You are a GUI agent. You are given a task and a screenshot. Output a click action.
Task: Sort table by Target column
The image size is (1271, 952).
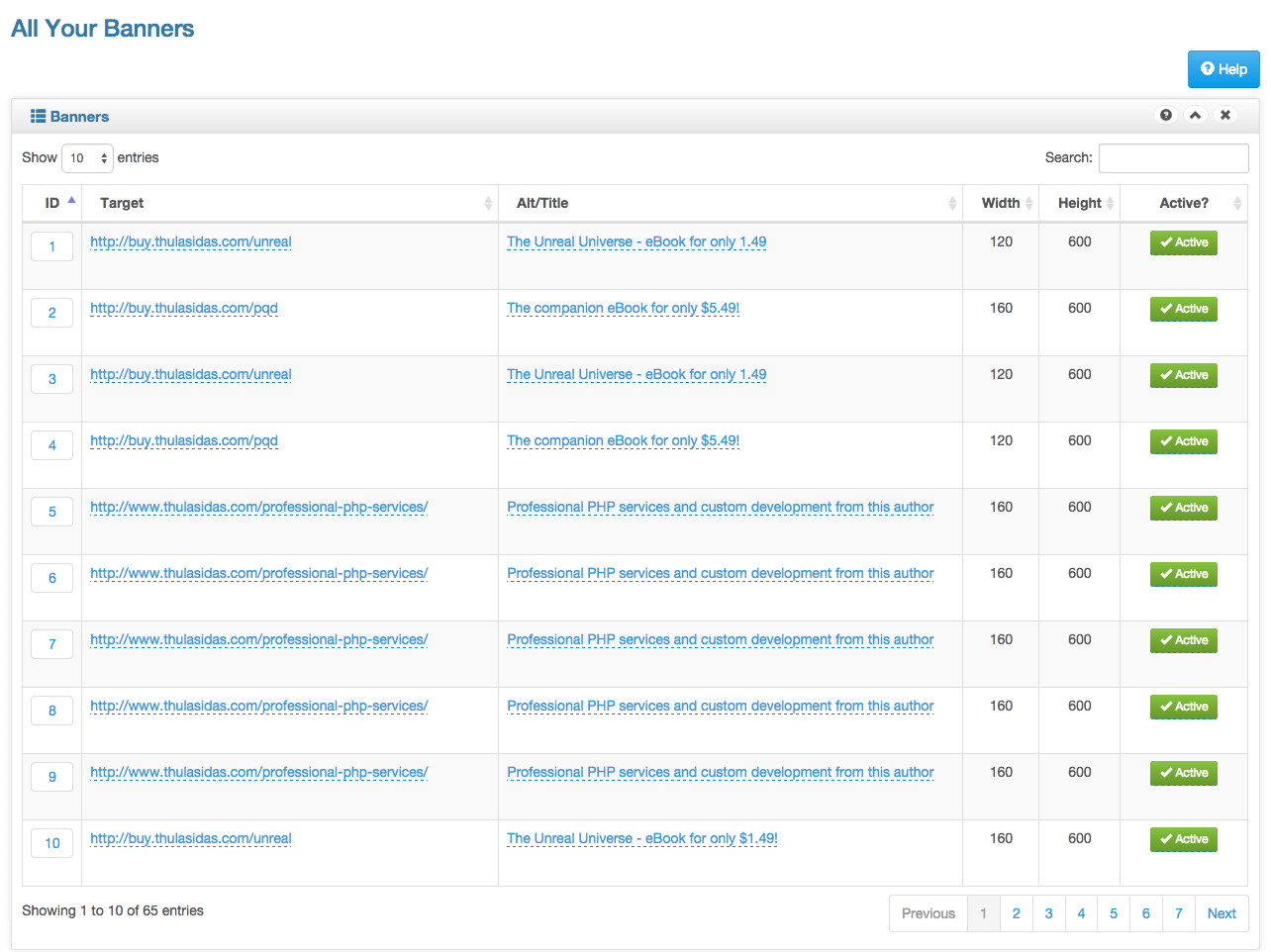click(290, 203)
